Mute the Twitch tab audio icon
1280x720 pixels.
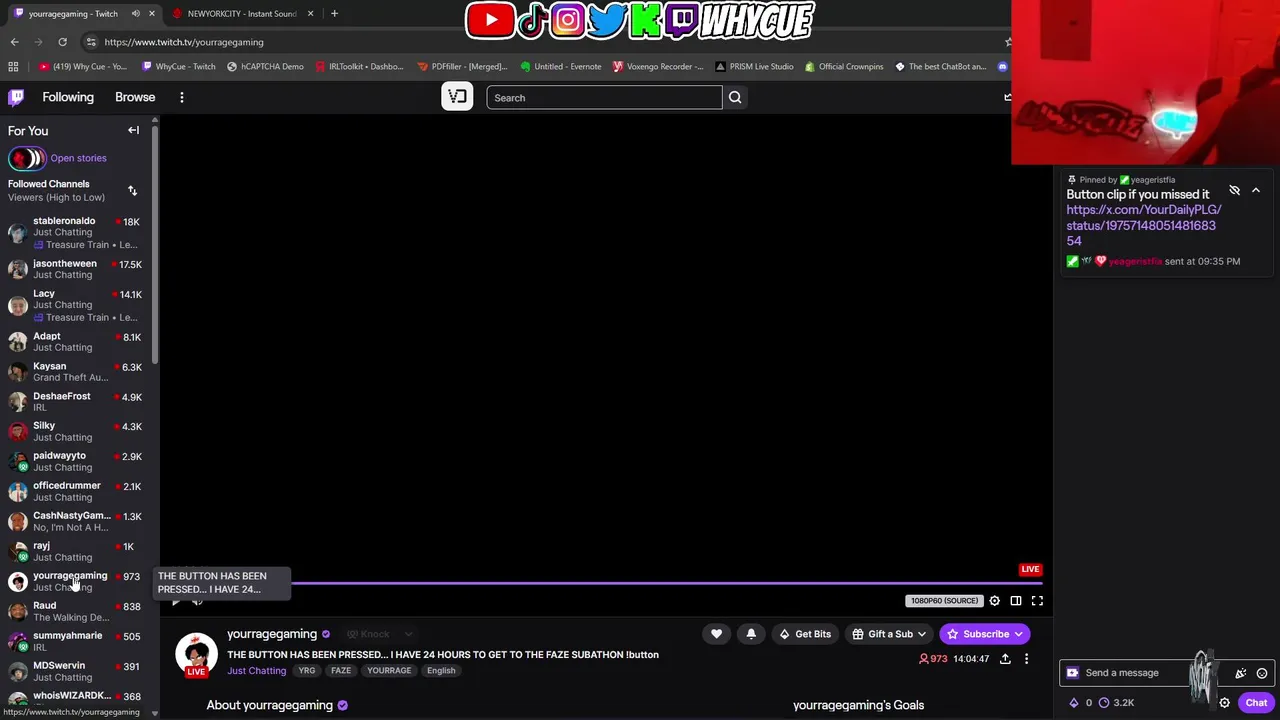tap(135, 13)
